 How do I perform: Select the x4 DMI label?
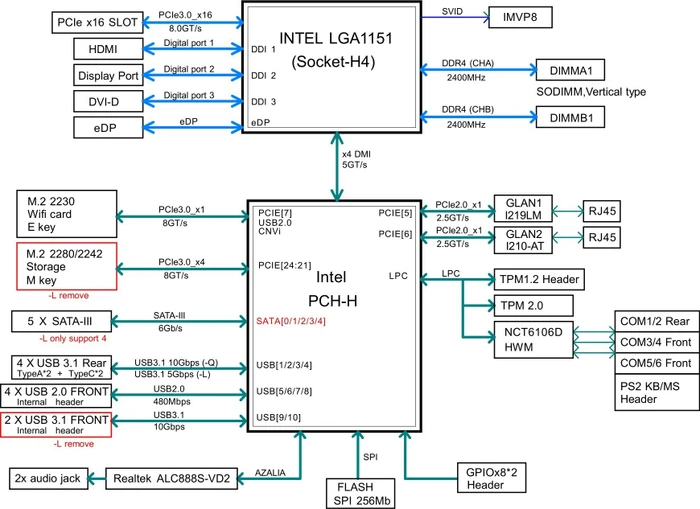point(356,154)
